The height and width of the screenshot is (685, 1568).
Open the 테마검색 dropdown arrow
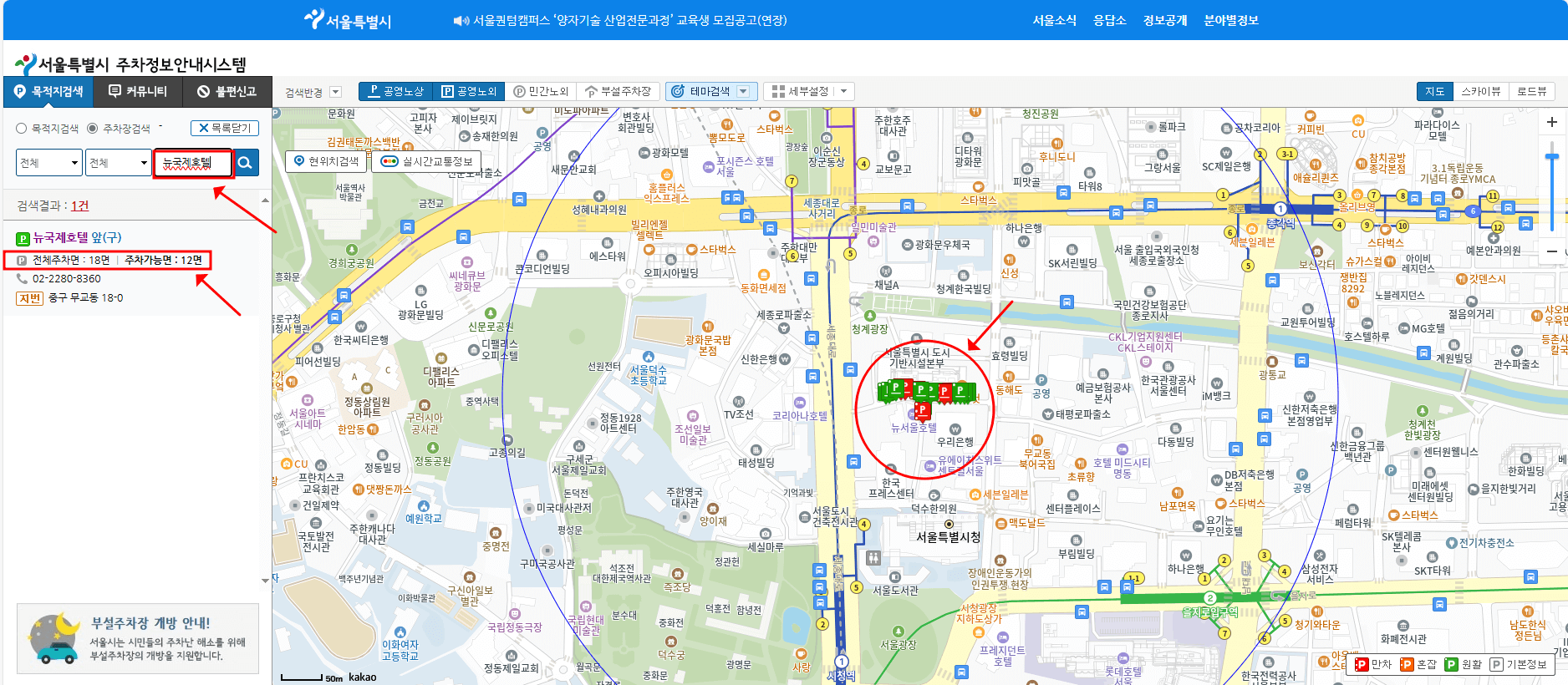click(x=744, y=91)
